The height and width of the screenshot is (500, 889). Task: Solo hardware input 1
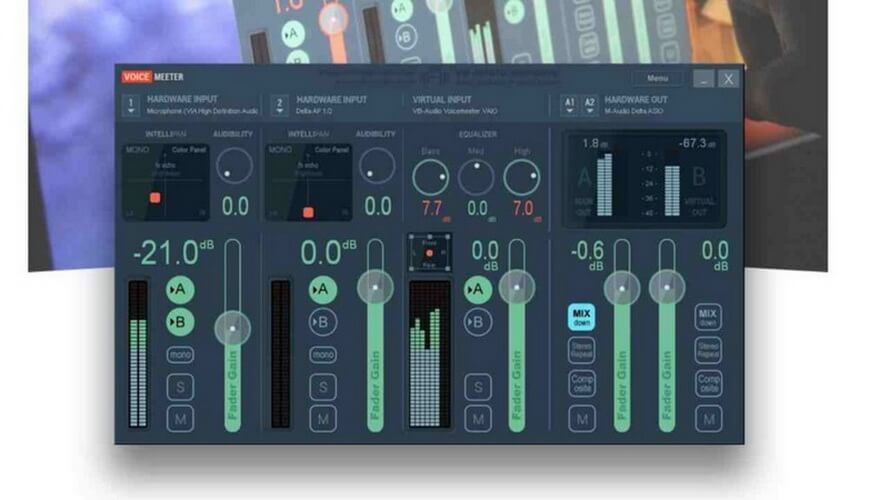pos(180,387)
